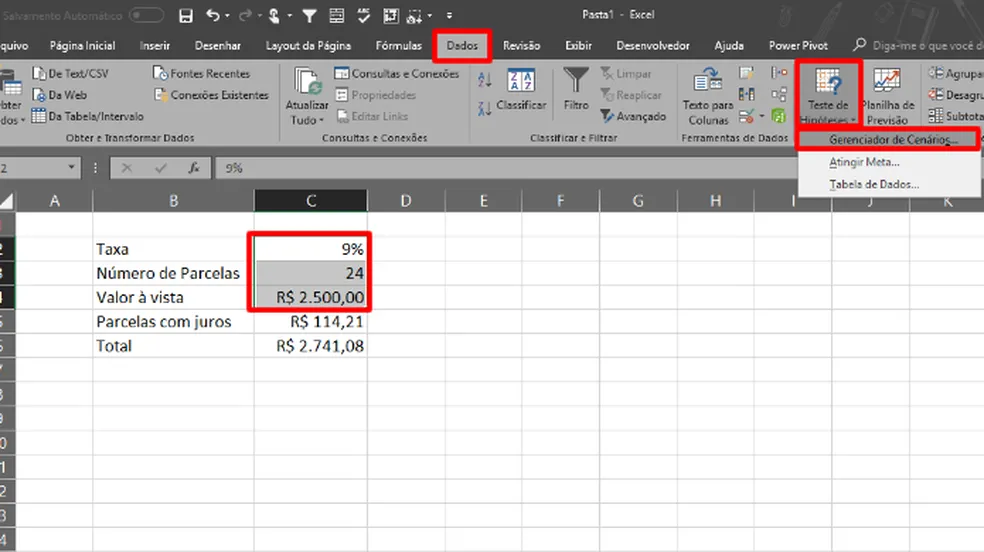This screenshot has height=552, width=984.
Task: Open the Classificar sort dialog icon
Action: 521,80
